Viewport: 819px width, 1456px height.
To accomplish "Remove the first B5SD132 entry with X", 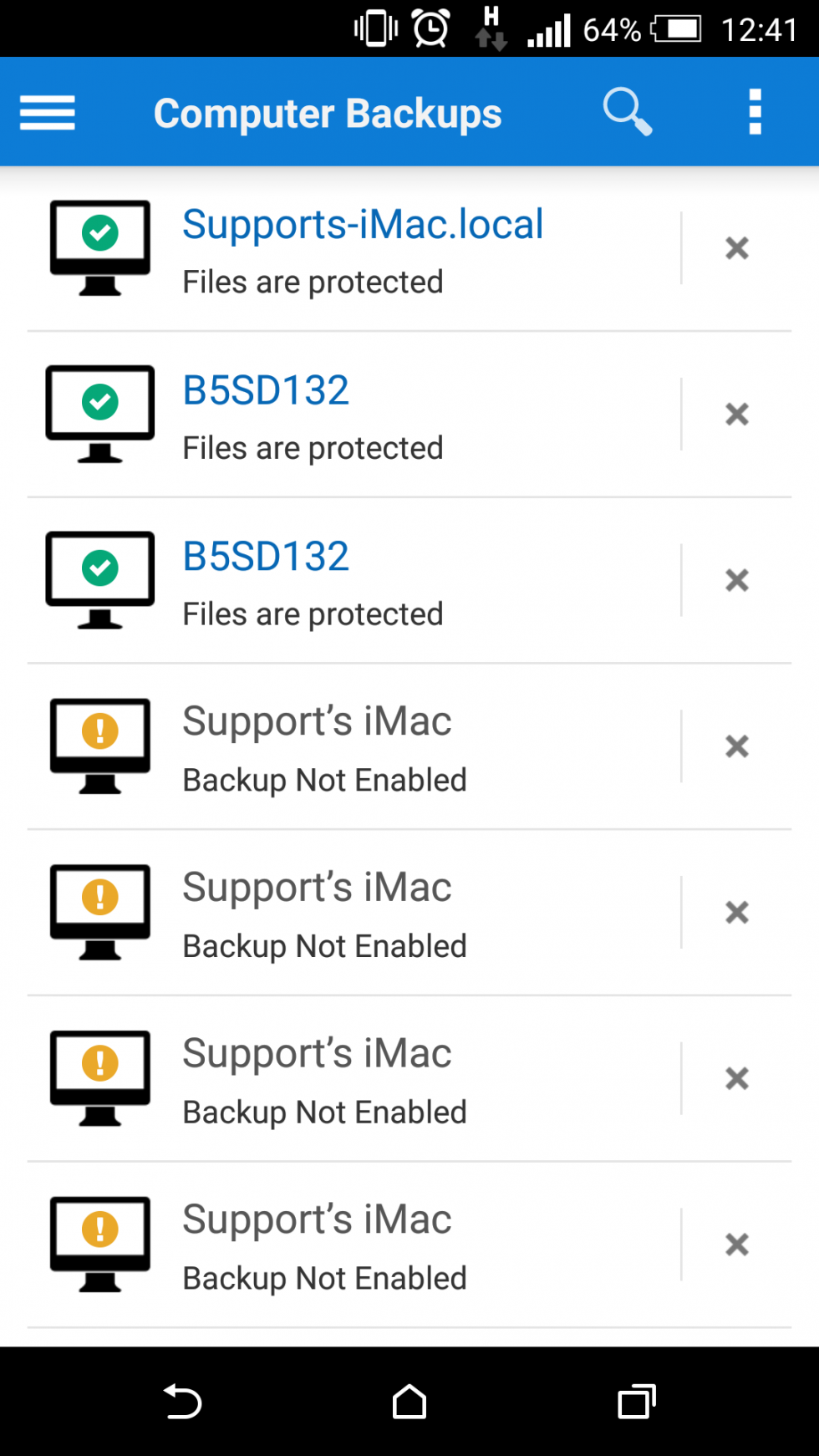I will point(737,414).
